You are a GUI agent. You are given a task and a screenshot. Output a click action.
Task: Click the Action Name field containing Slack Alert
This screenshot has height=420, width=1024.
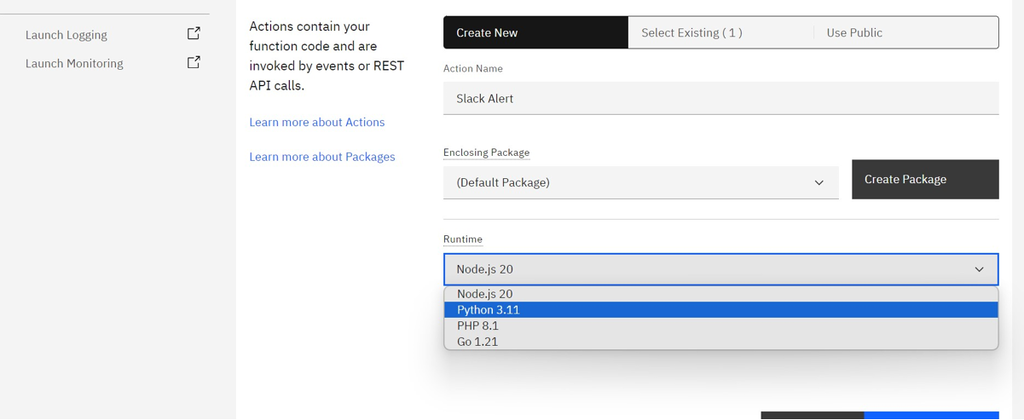[x=721, y=98]
